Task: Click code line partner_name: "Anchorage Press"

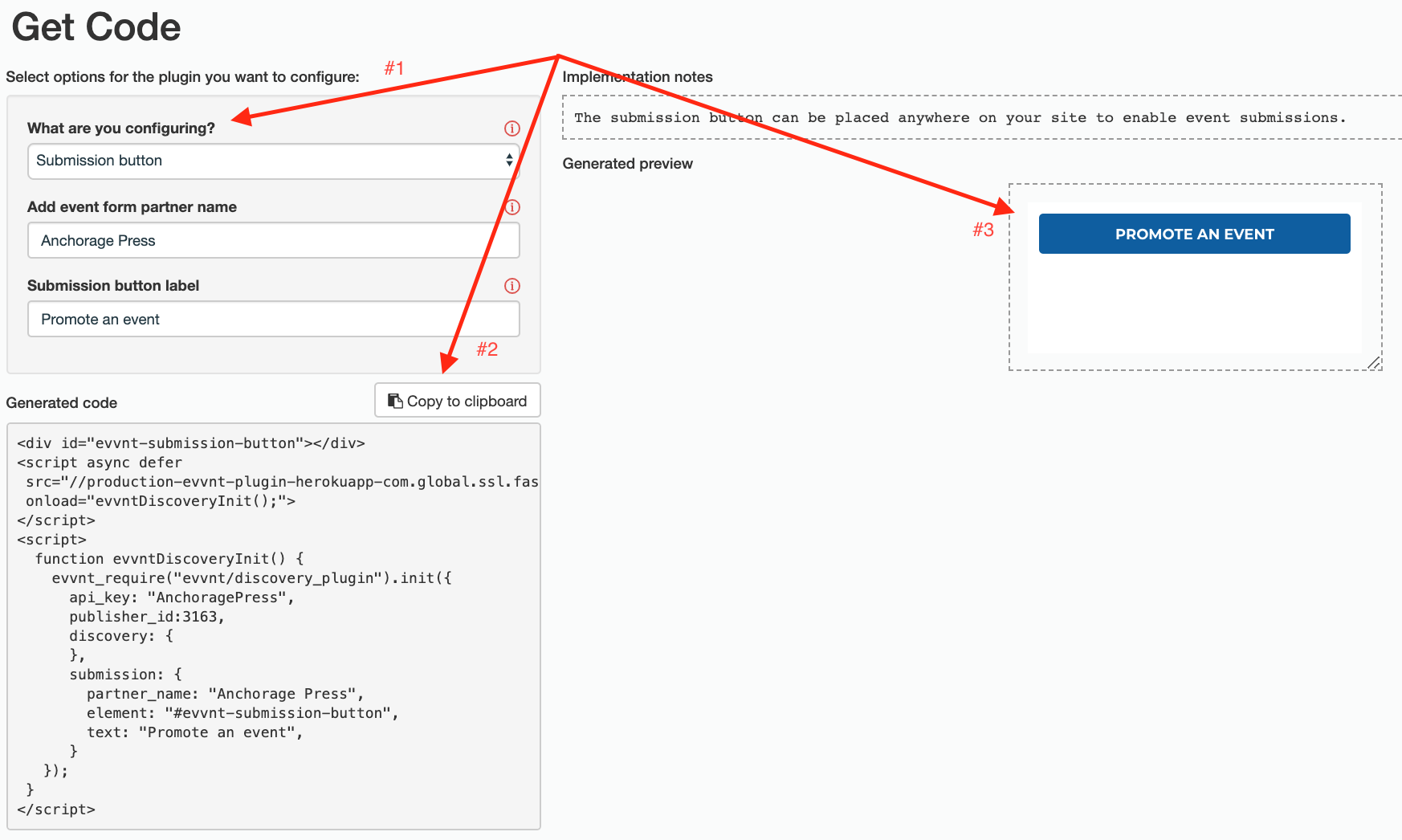Action: pos(225,694)
